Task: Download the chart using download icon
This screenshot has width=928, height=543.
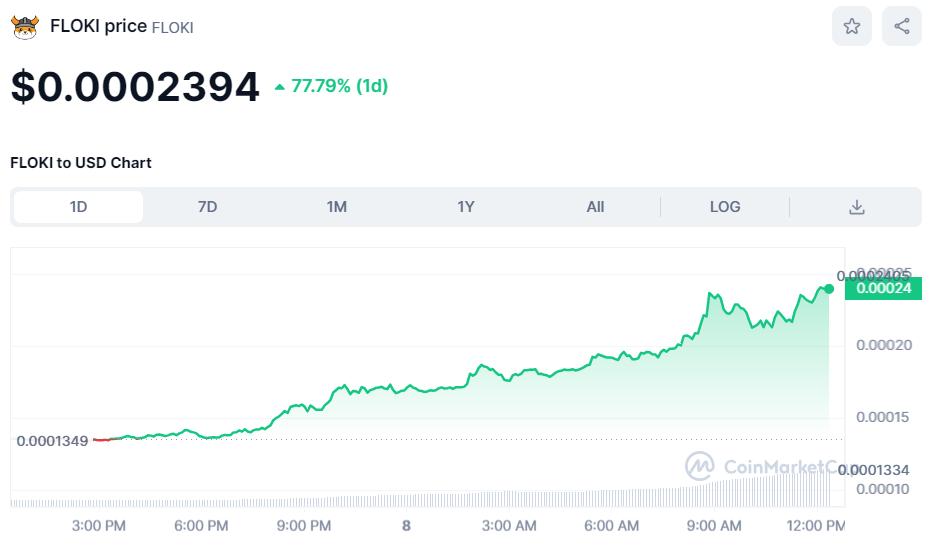Action: [856, 207]
